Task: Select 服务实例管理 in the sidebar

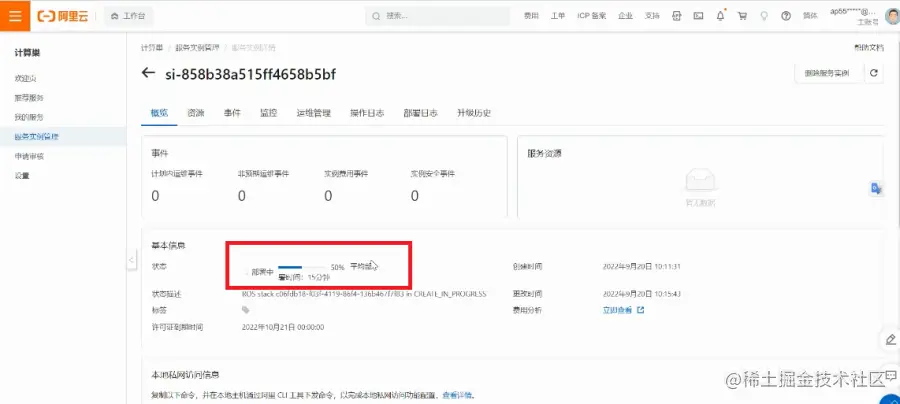Action: click(37, 137)
